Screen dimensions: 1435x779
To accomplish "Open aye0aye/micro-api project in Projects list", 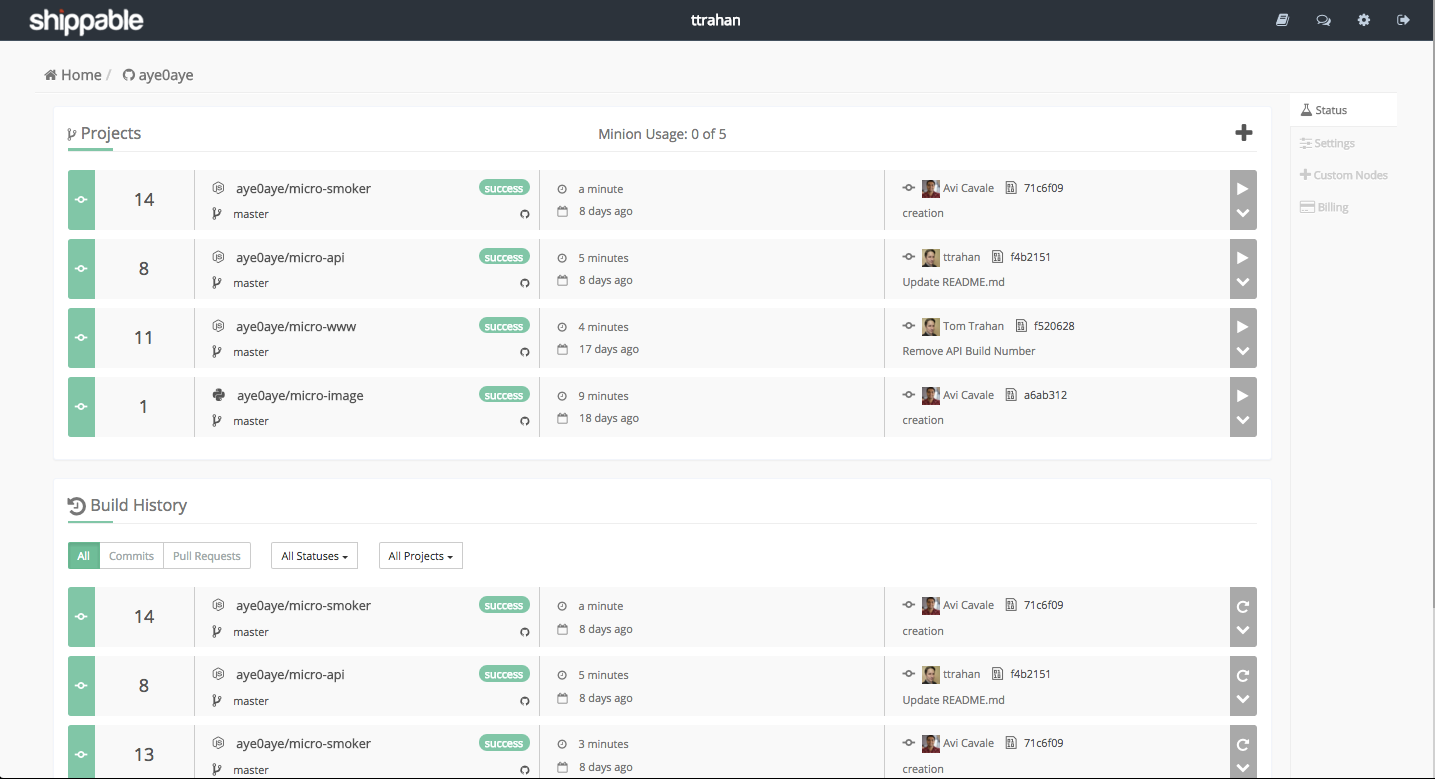I will click(290, 257).
